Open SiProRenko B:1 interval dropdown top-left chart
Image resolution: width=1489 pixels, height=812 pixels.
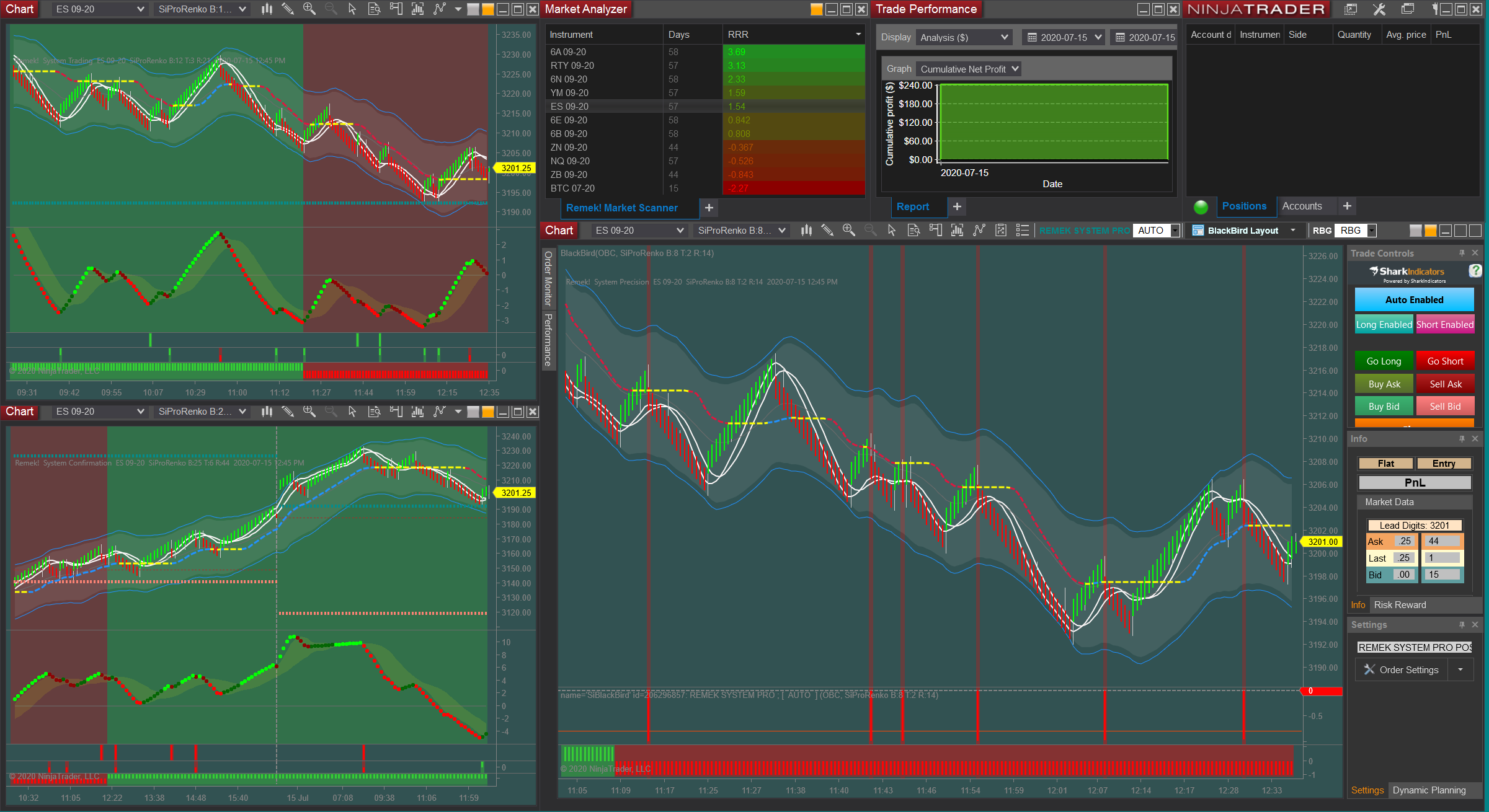click(202, 9)
